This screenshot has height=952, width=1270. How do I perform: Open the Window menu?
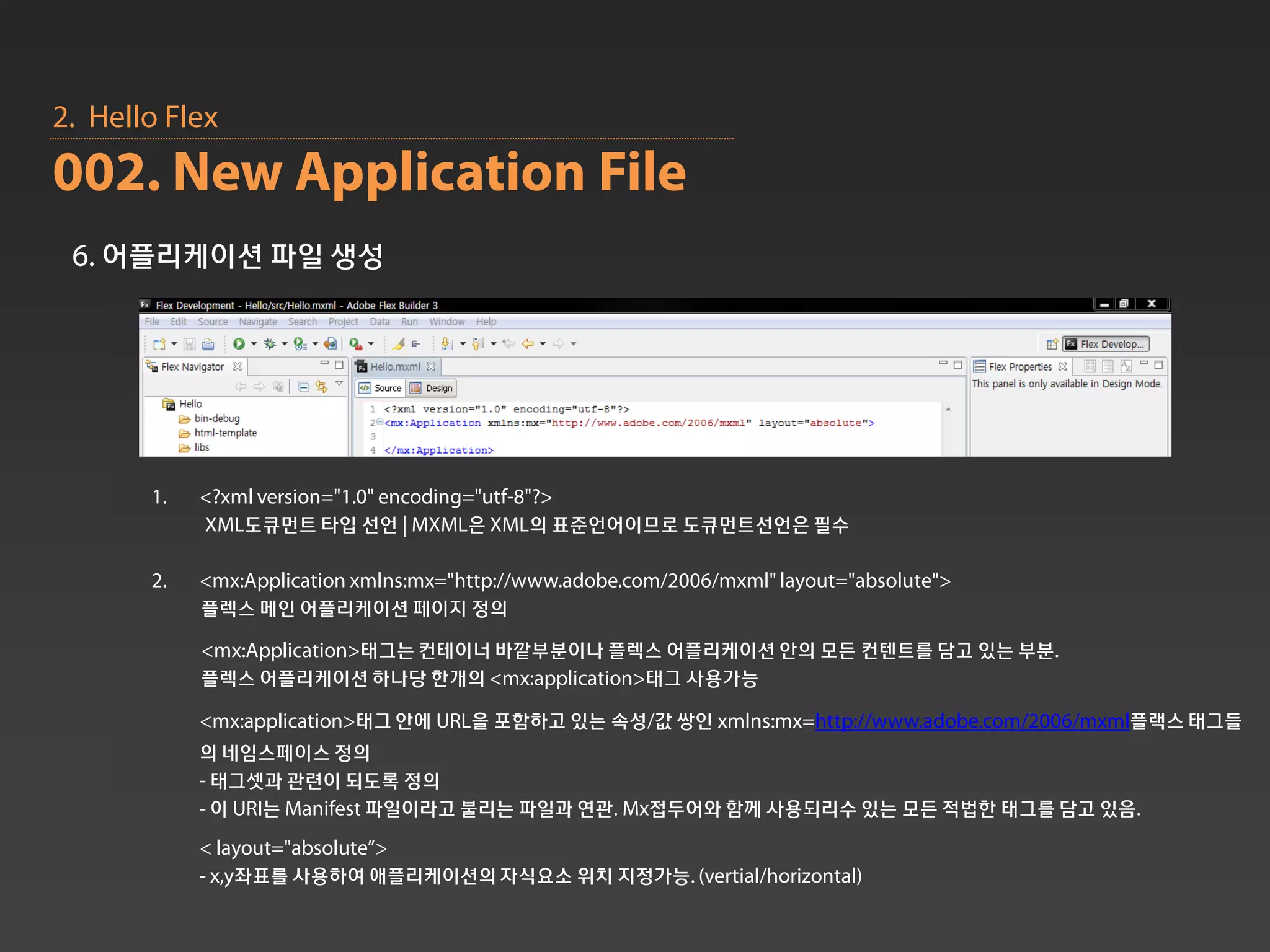pos(447,322)
